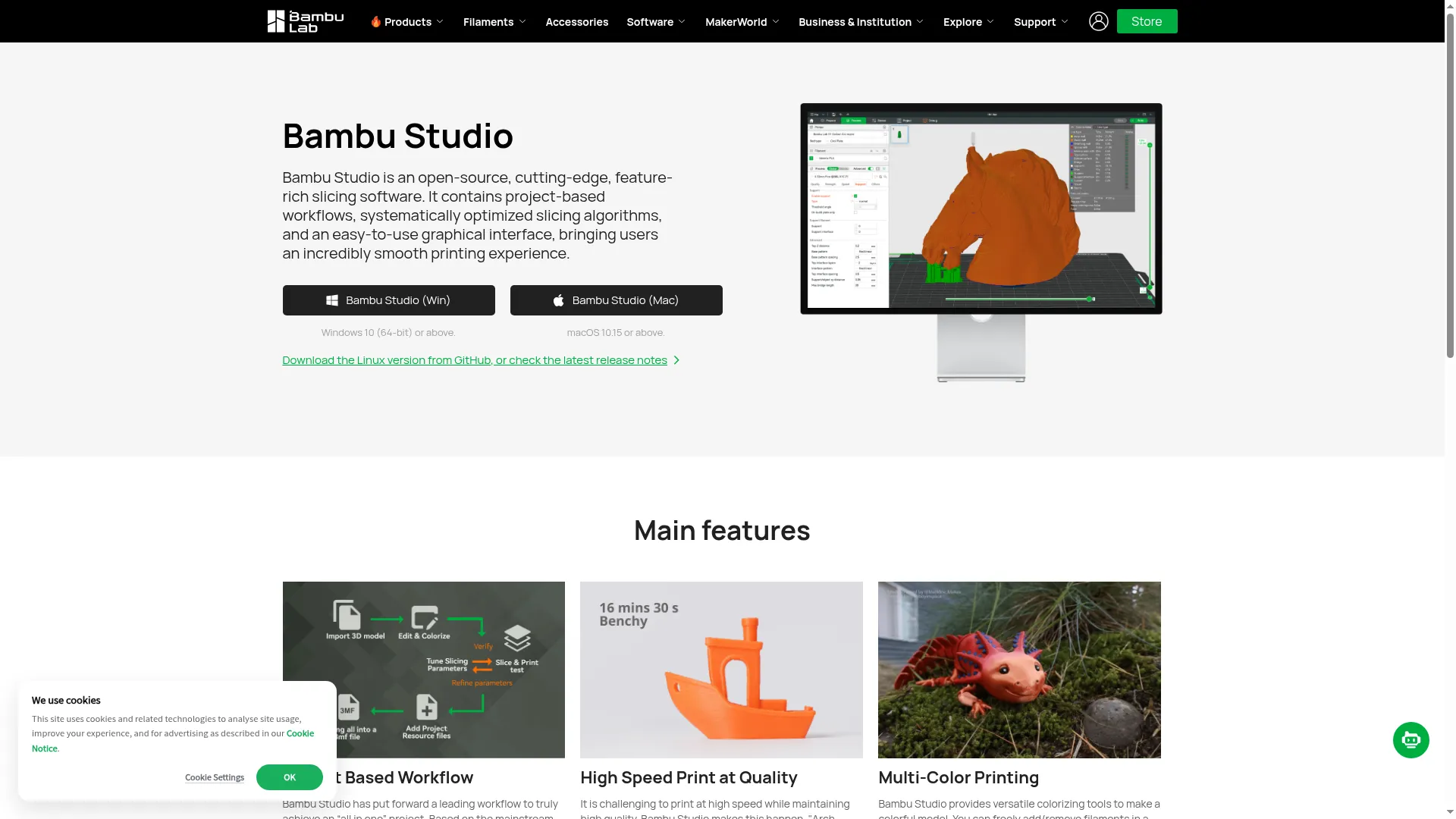Open the 16 mins 30 s Benchy image
Viewport: 1456px width, 819px height.
pos(721,670)
